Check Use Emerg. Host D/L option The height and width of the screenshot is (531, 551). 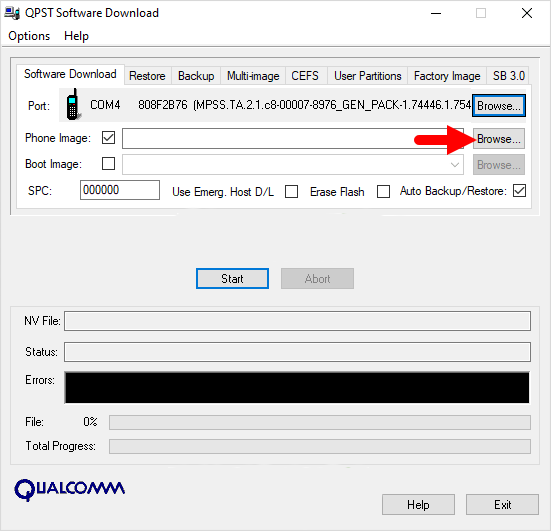[x=292, y=192]
